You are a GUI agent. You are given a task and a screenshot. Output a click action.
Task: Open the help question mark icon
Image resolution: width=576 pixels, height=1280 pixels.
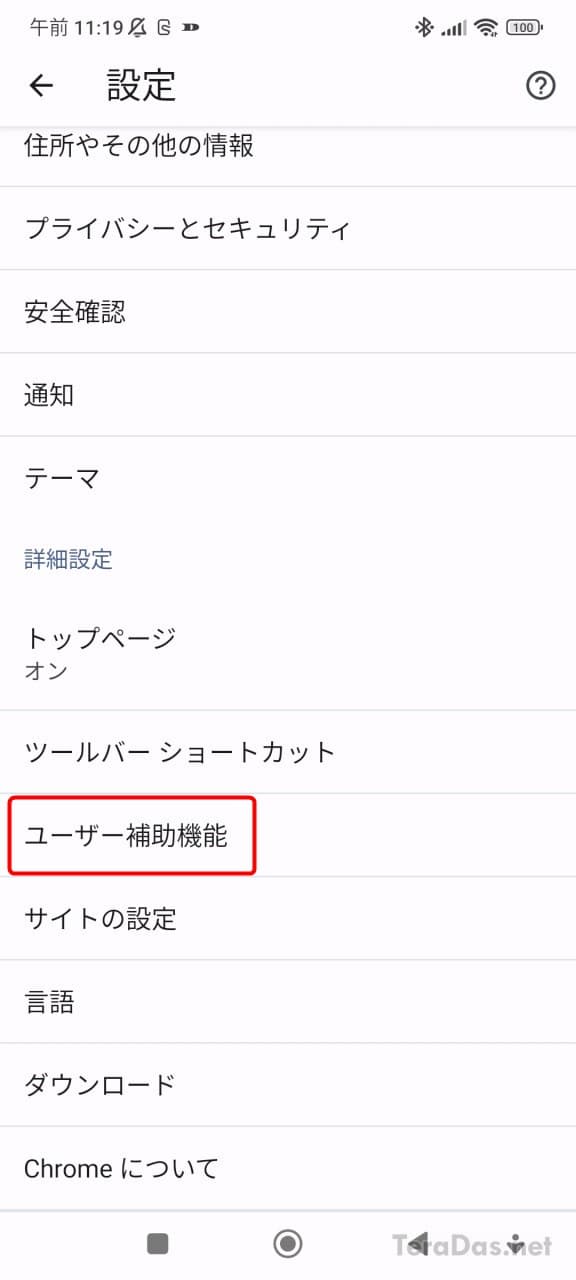(x=540, y=86)
